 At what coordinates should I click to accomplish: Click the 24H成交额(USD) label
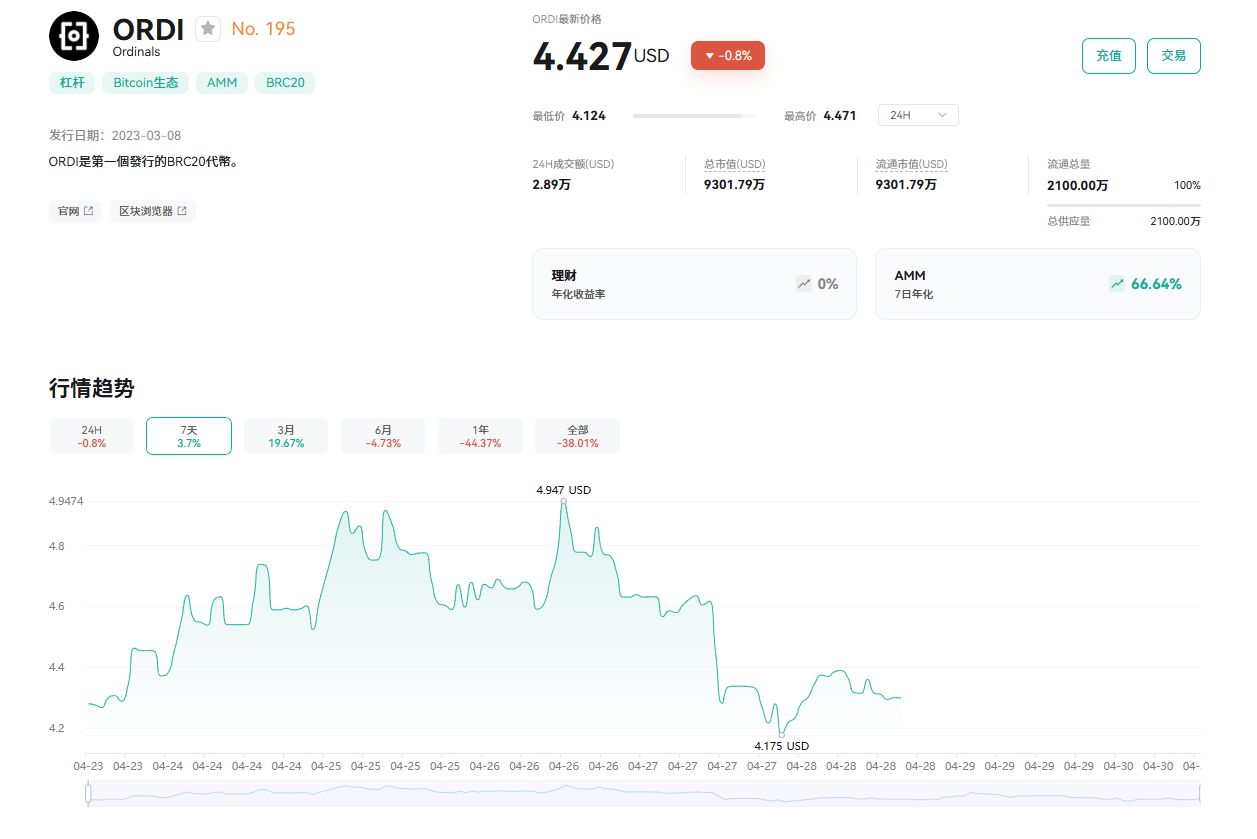click(573, 164)
